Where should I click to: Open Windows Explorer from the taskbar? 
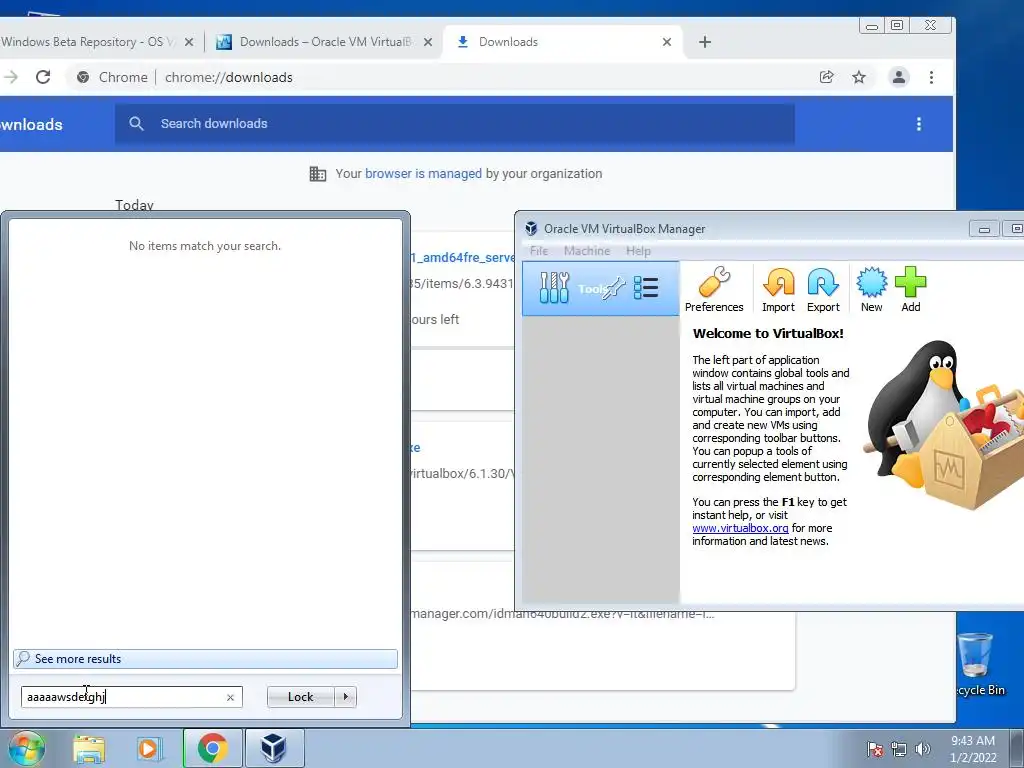tap(89, 749)
